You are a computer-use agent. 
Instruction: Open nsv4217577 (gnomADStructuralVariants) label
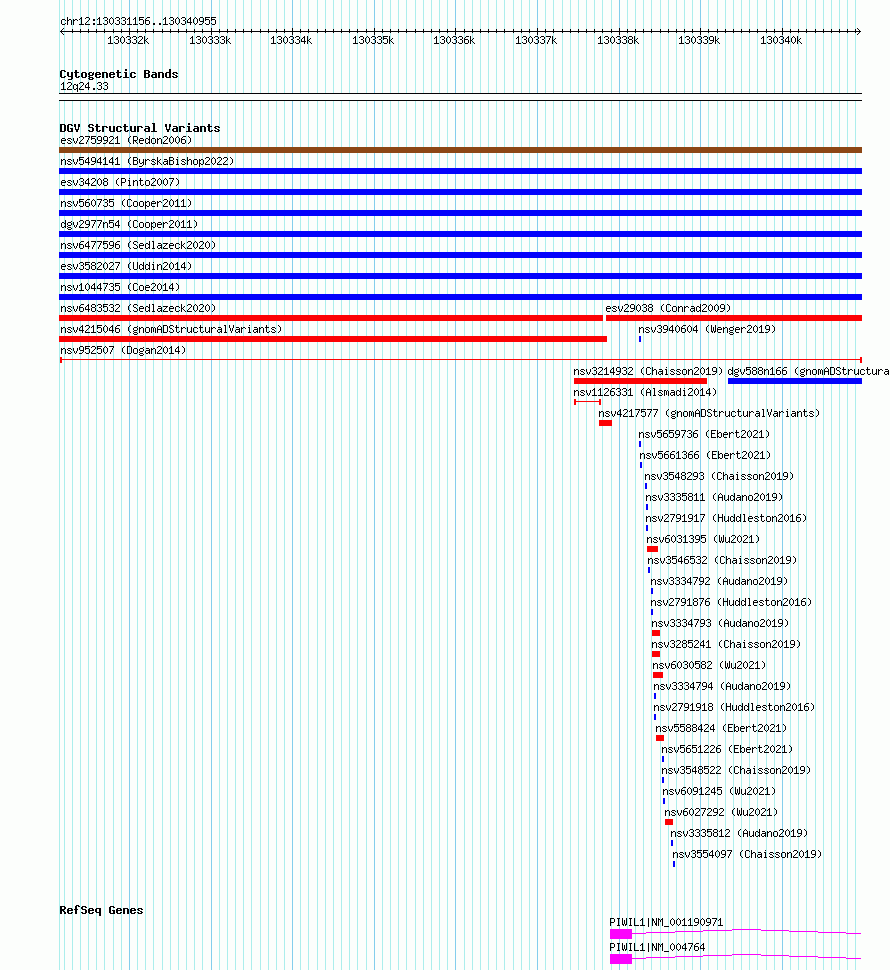[x=709, y=414]
